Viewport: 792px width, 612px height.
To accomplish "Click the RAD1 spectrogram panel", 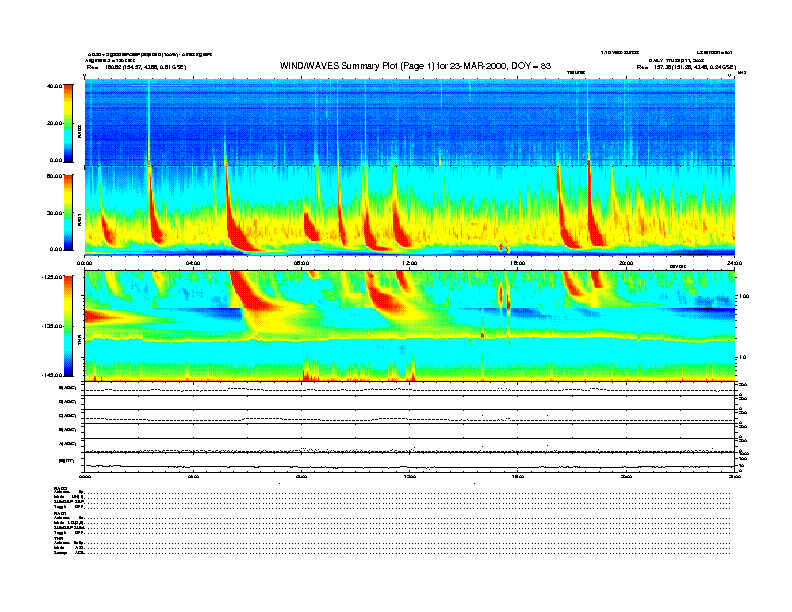I will point(410,211).
